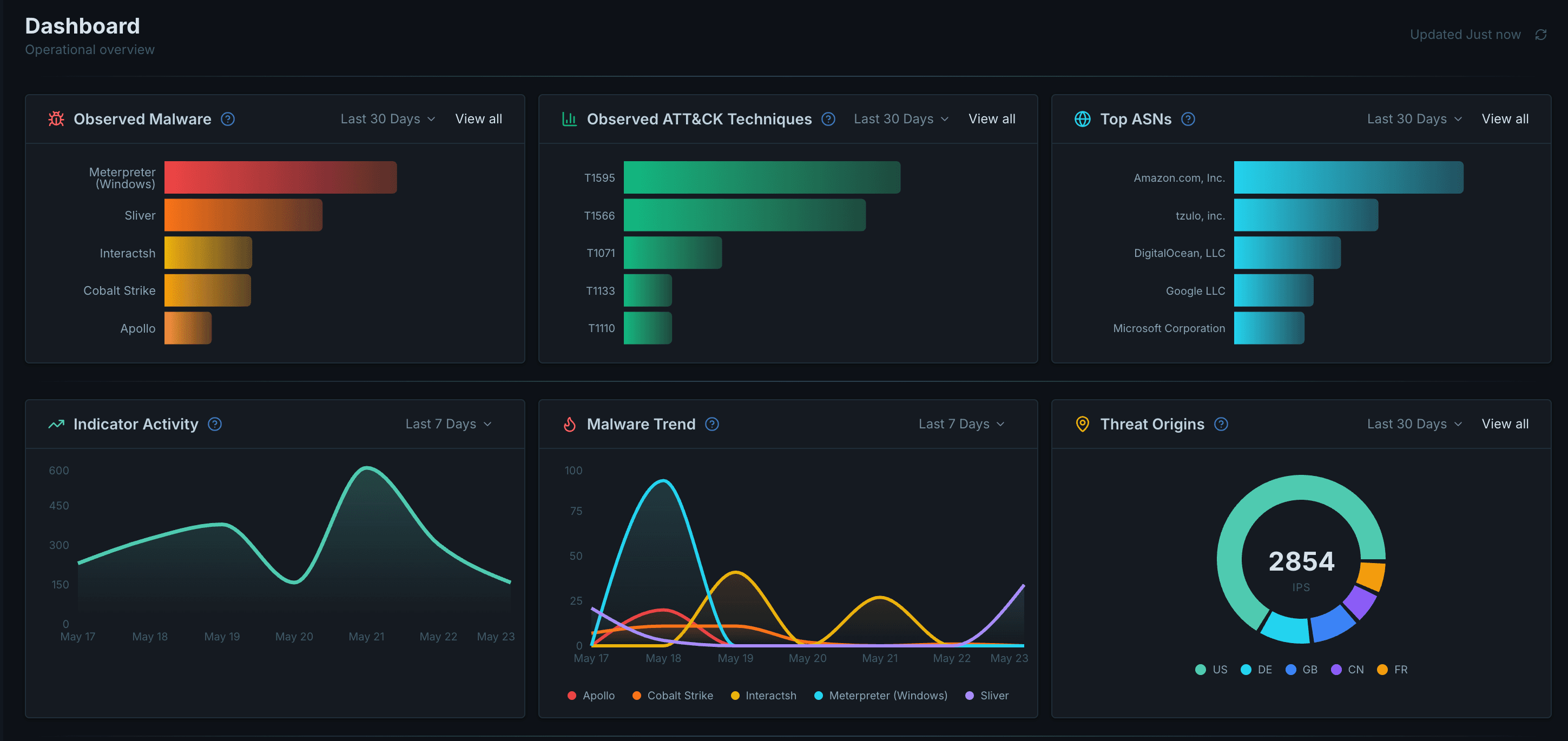Open Indicator Activity Last 7 Days dropdown

(x=449, y=424)
